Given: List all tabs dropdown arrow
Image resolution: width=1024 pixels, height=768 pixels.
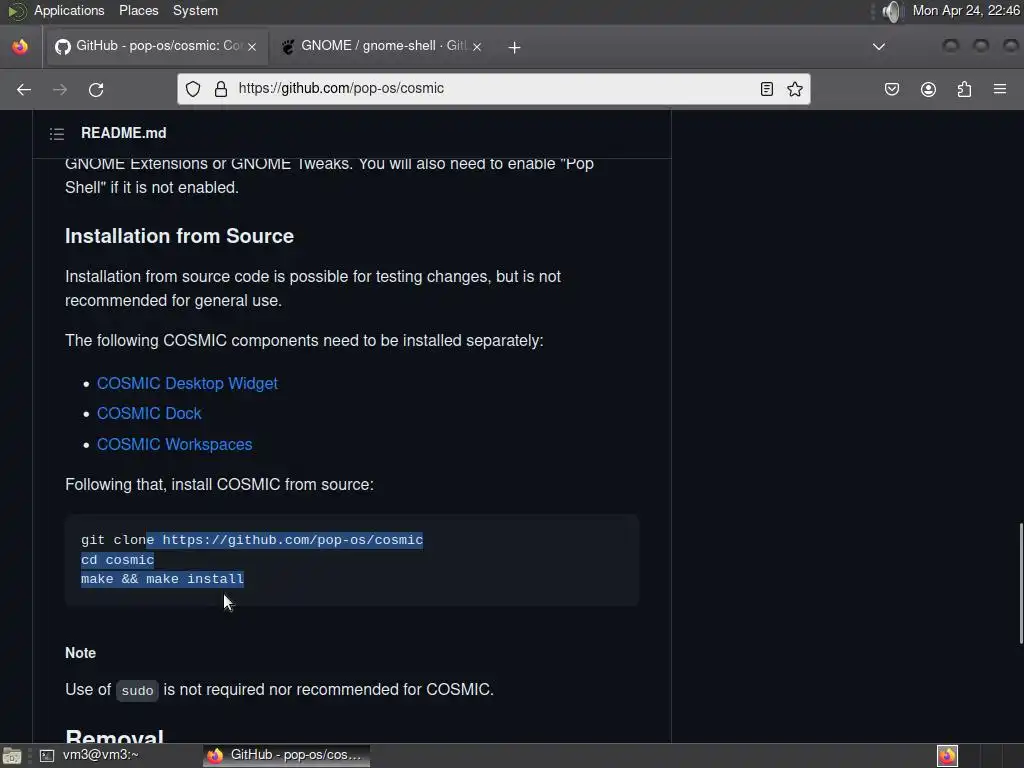Looking at the screenshot, I should pyautogui.click(x=879, y=47).
